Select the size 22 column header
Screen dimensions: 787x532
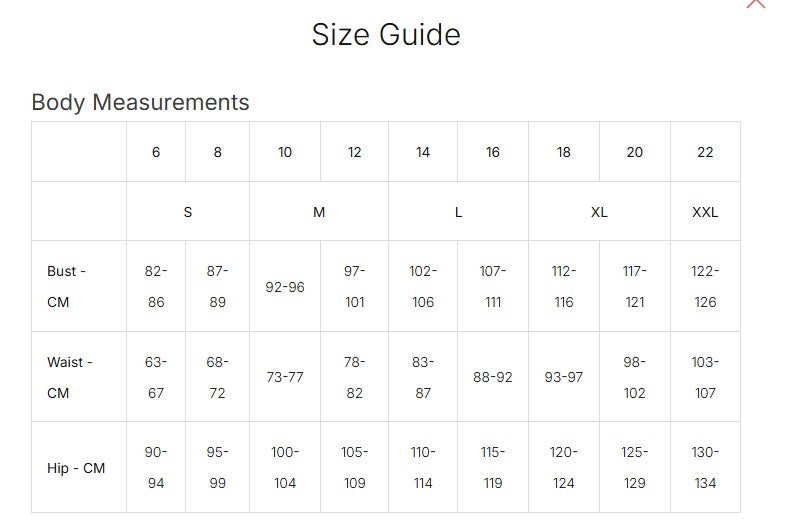coord(705,152)
